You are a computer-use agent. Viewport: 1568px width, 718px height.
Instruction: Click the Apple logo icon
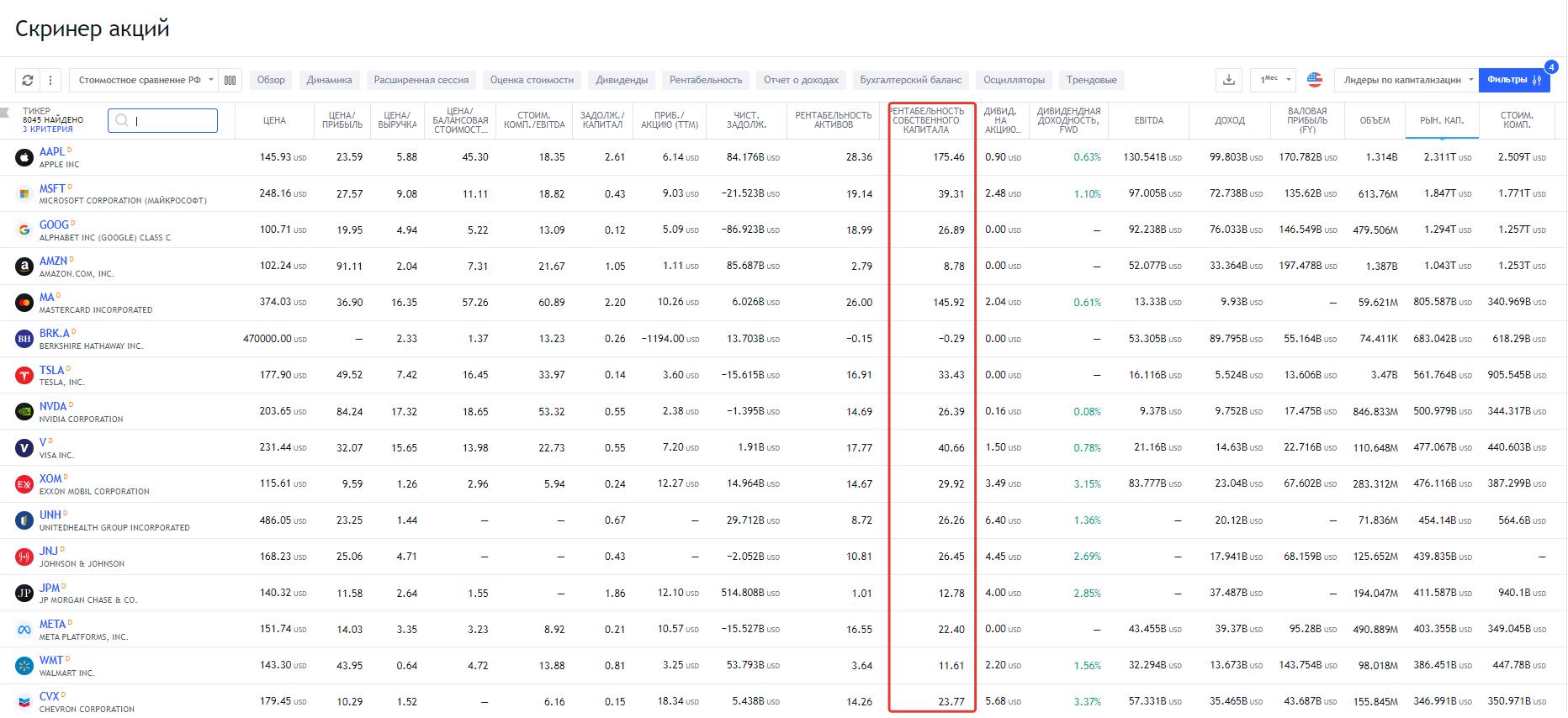(24, 157)
